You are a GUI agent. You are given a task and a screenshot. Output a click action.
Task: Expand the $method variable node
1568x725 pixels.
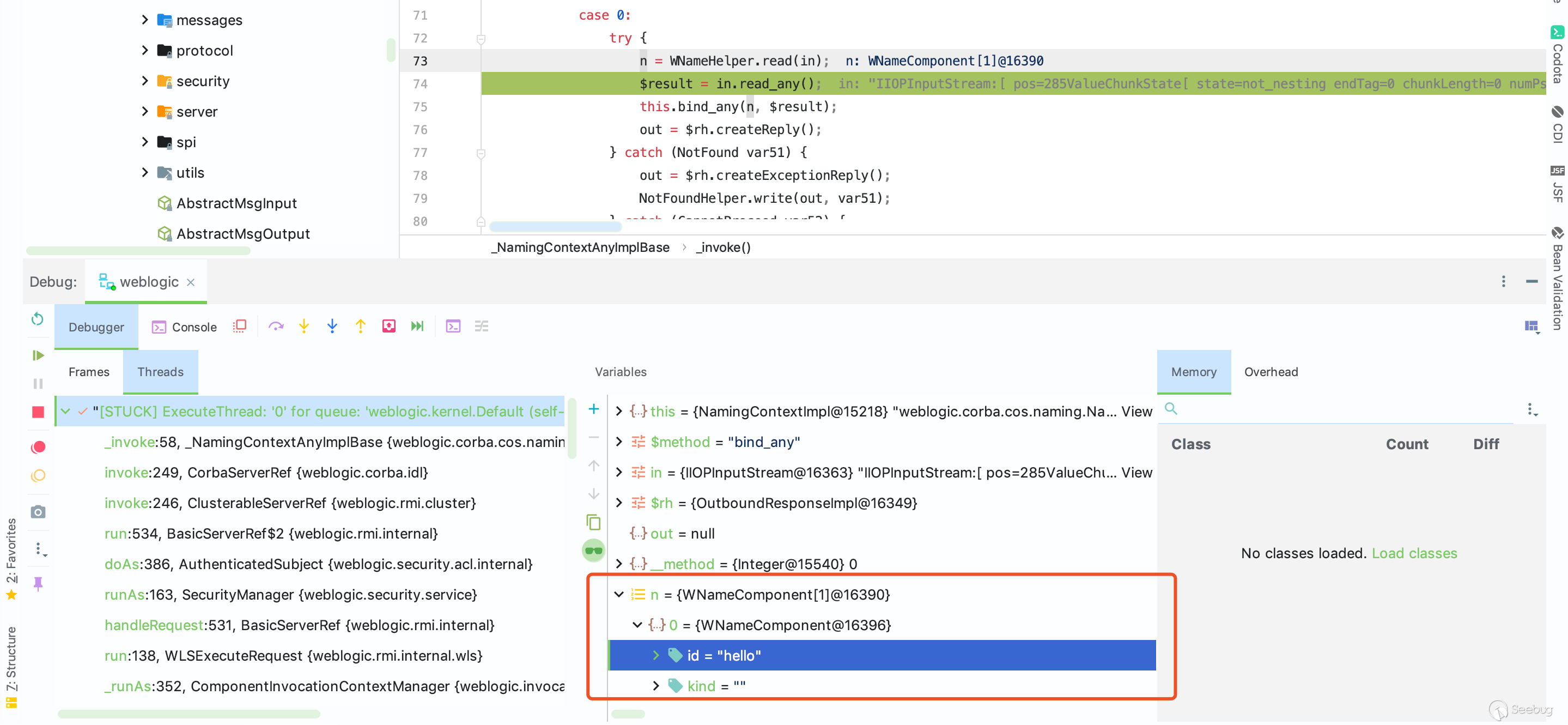[619, 442]
